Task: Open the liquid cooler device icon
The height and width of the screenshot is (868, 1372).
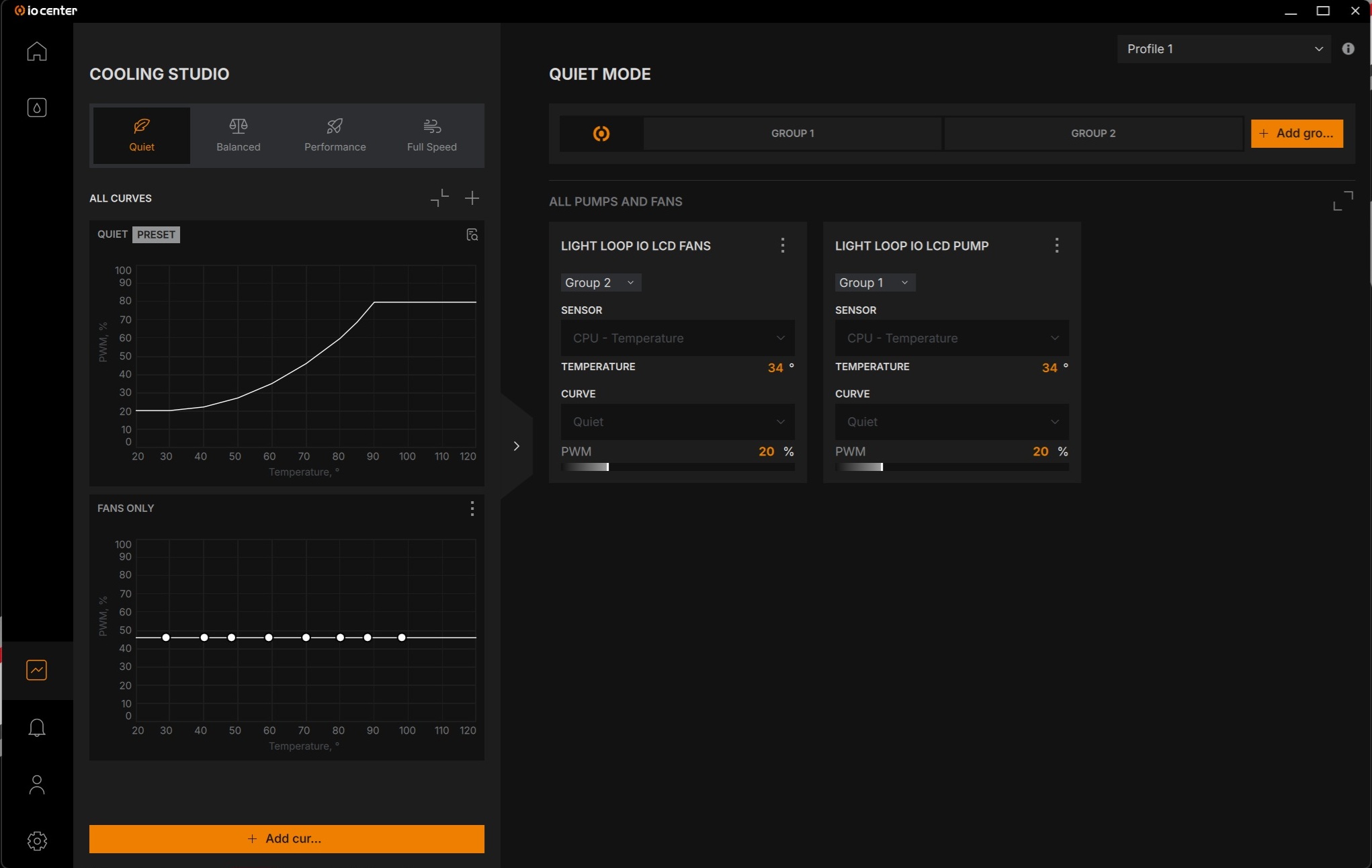Action: (x=37, y=107)
